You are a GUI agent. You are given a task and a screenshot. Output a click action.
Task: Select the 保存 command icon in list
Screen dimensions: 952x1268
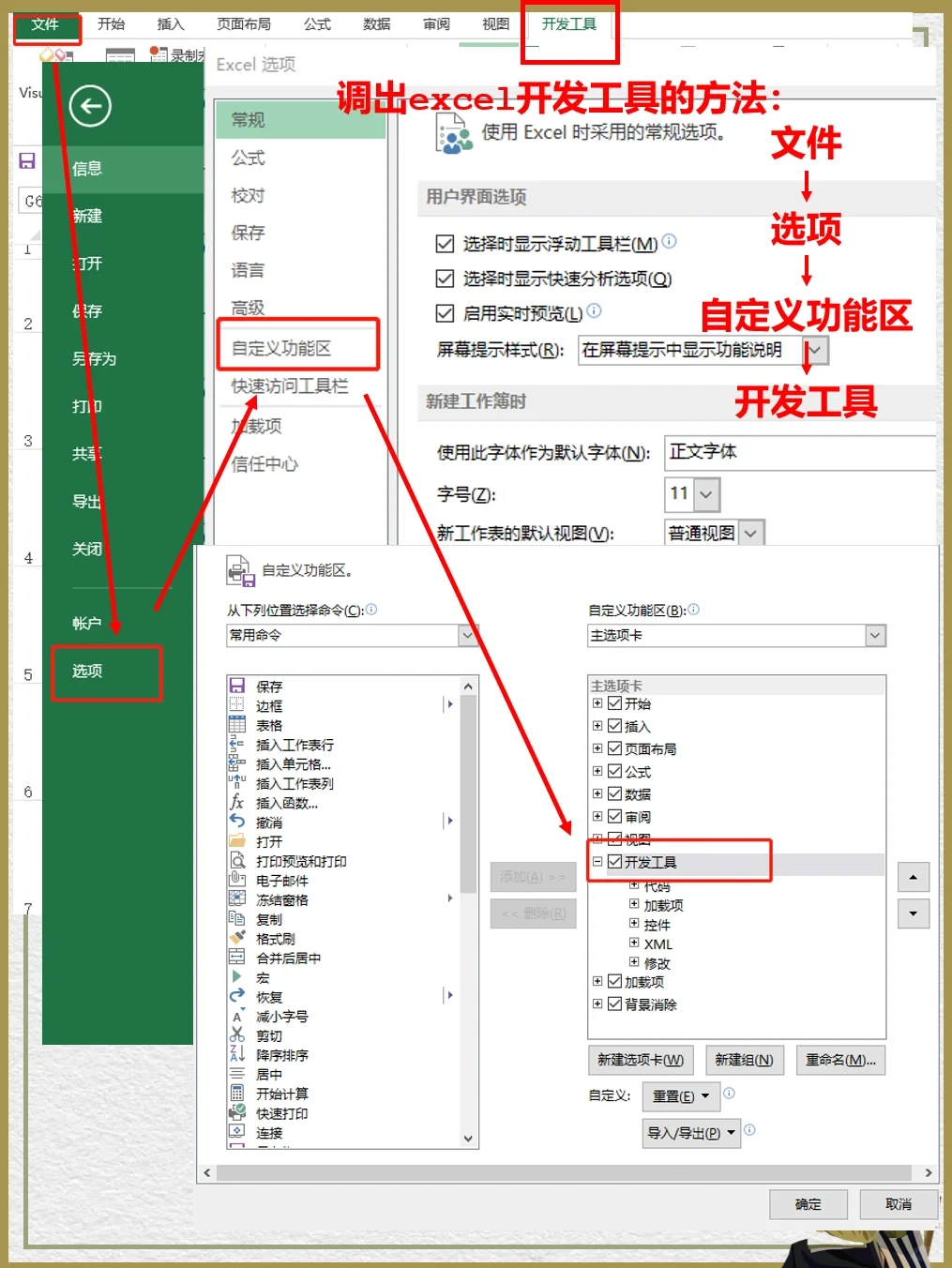tap(237, 686)
